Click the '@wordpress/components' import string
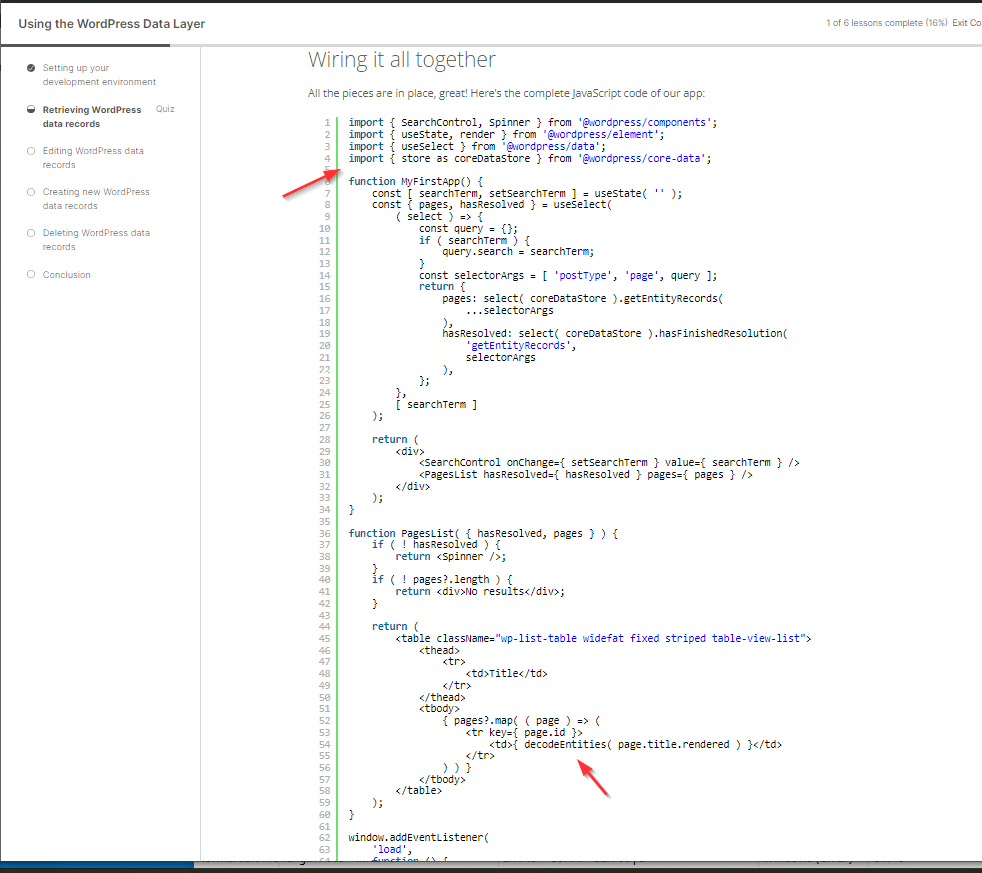 [x=644, y=123]
